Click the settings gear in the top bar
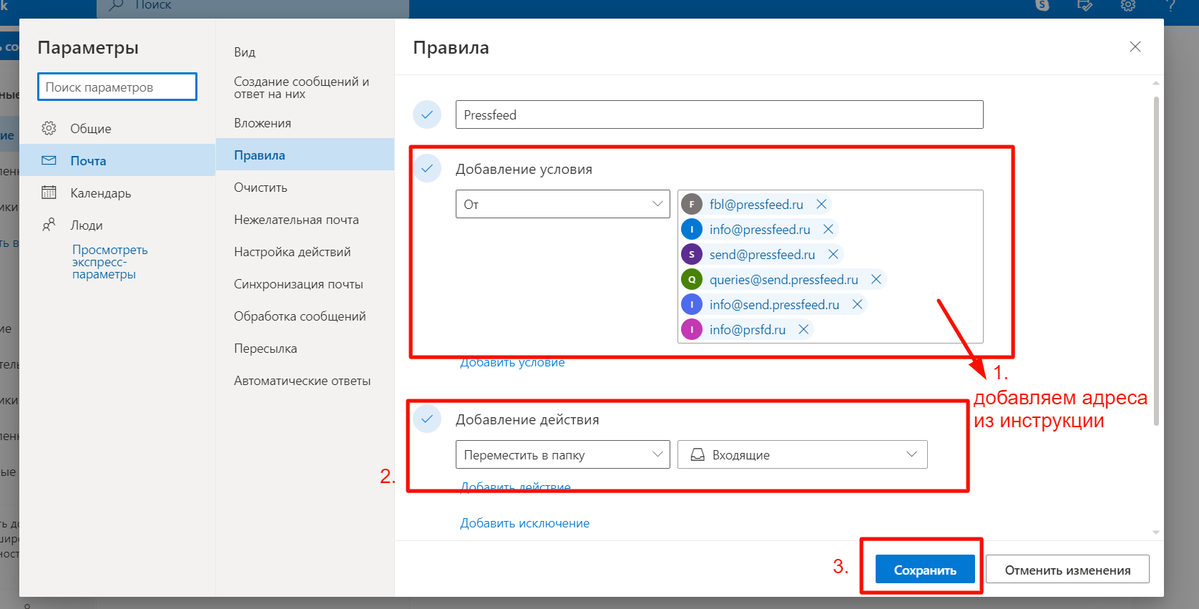Screen dimensions: 1199x609 click(1128, 5)
